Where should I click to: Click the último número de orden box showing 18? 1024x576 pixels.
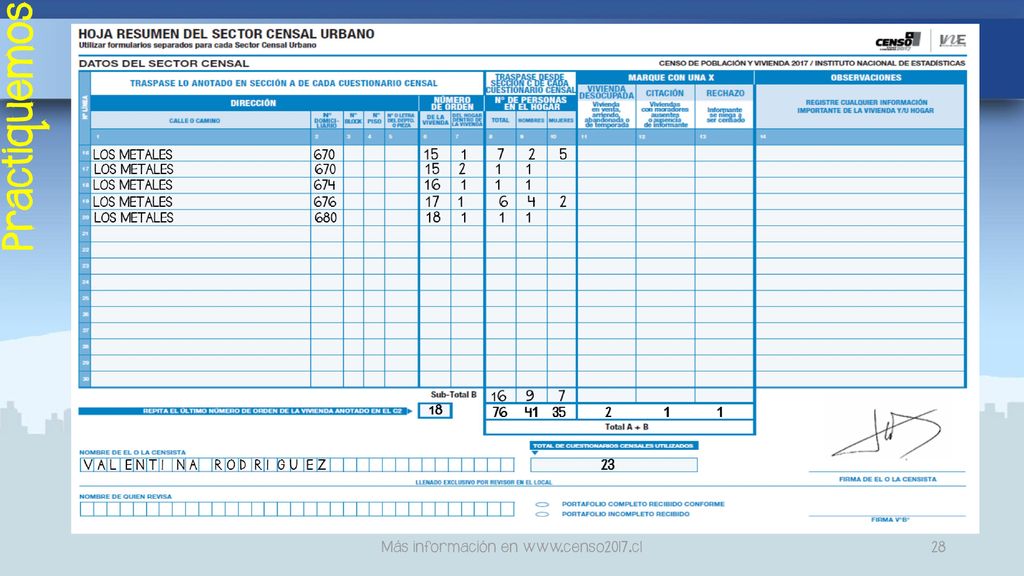435,411
